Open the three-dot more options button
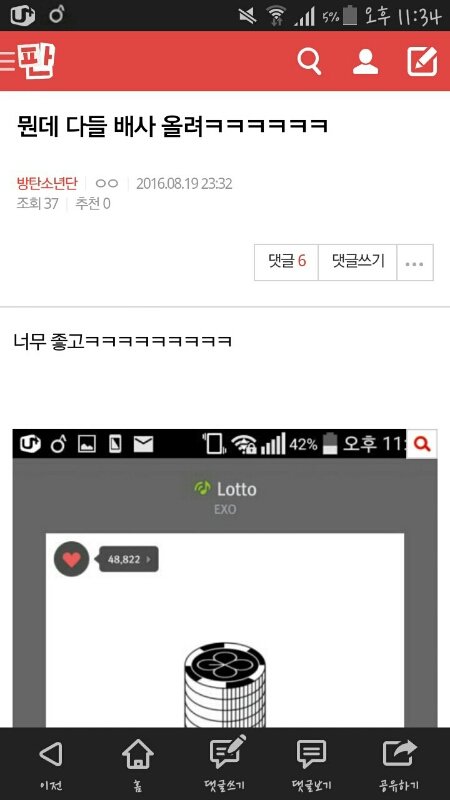 (415, 263)
